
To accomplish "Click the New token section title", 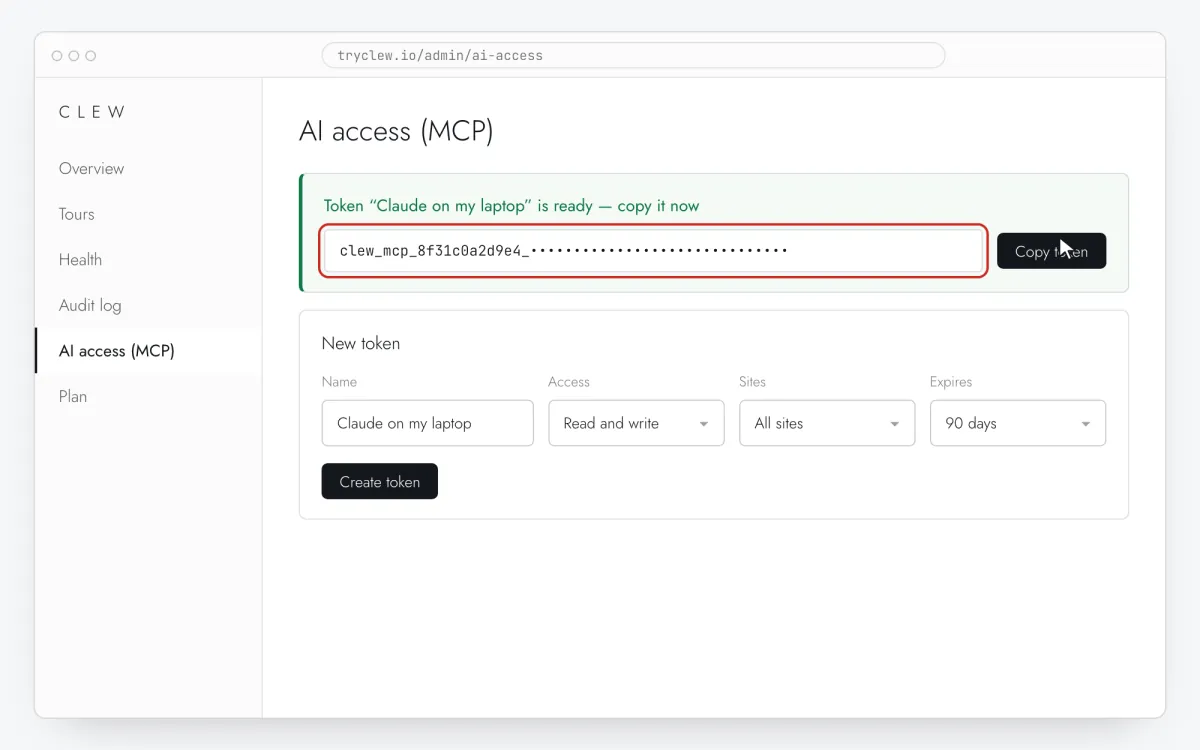I will [x=361, y=343].
